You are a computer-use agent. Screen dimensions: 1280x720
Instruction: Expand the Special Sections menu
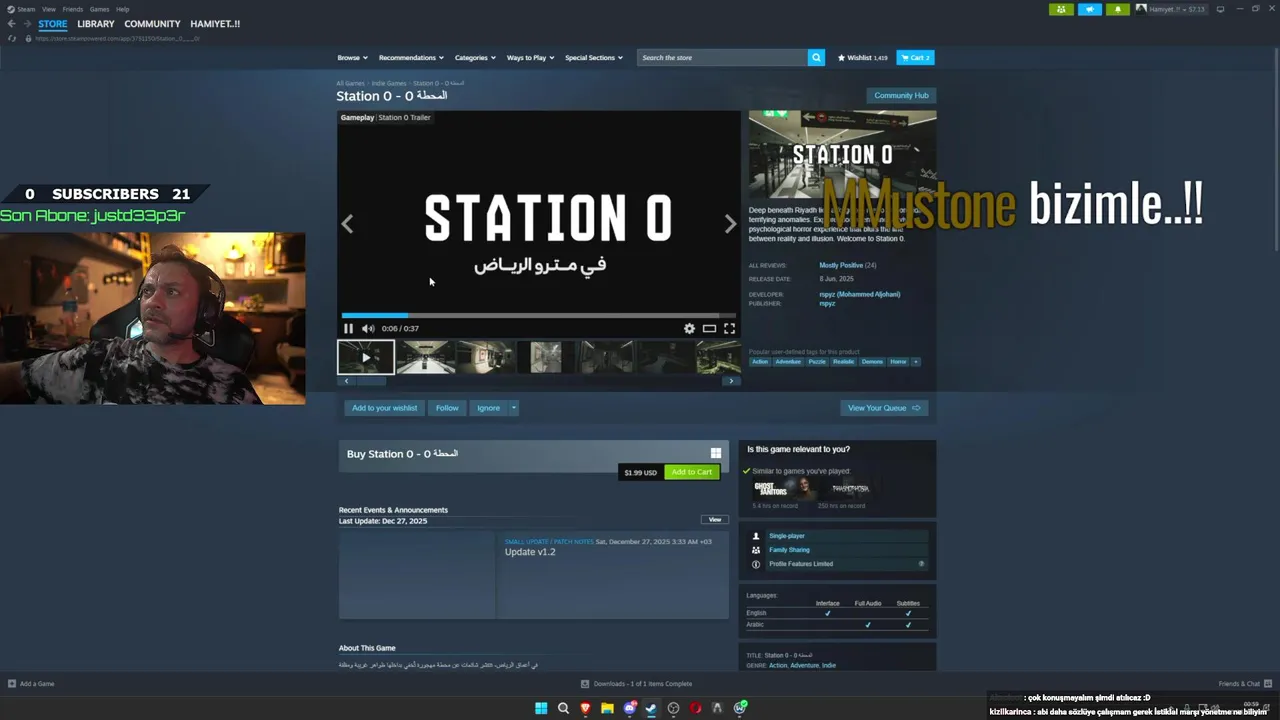click(594, 57)
